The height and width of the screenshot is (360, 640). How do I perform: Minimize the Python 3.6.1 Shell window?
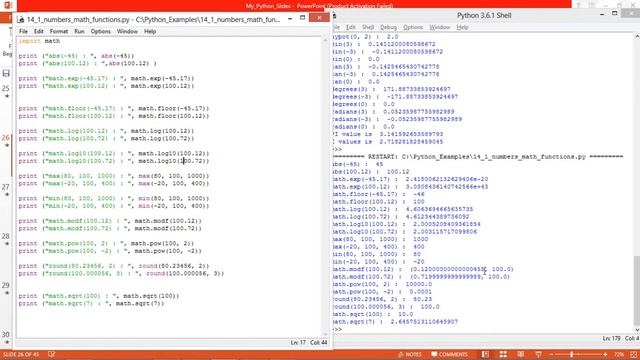coord(602,14)
